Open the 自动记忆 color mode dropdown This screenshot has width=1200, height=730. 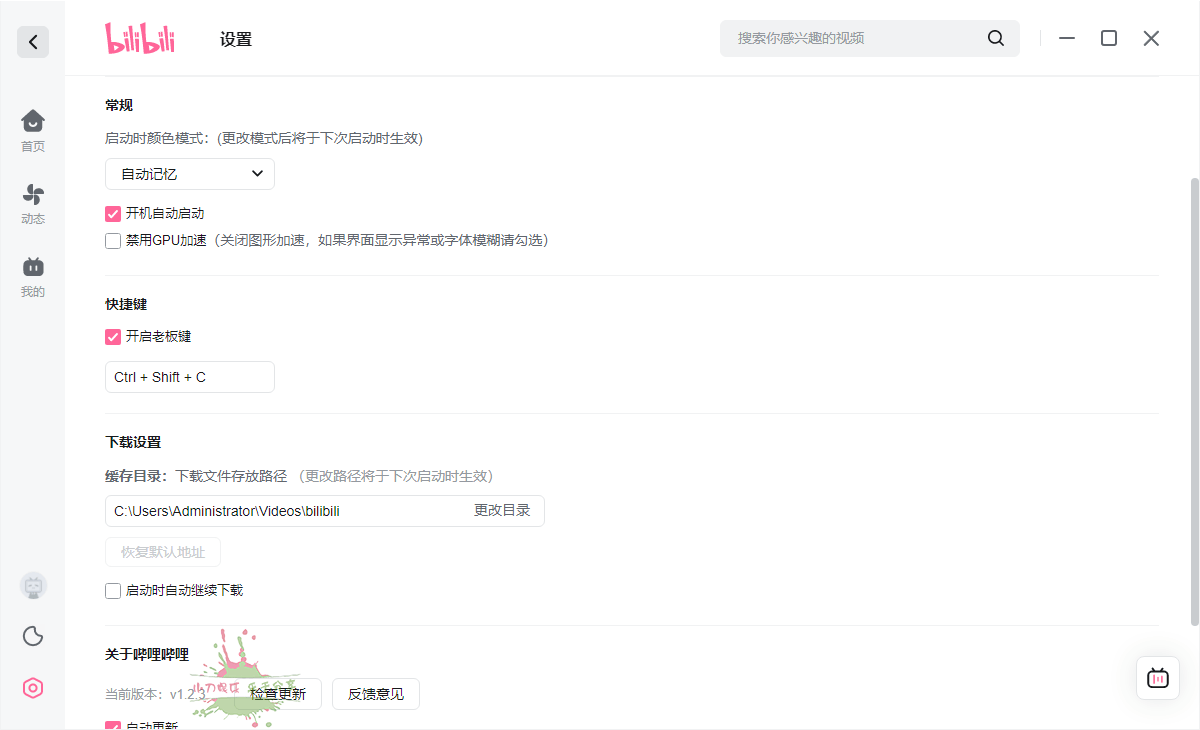point(189,173)
